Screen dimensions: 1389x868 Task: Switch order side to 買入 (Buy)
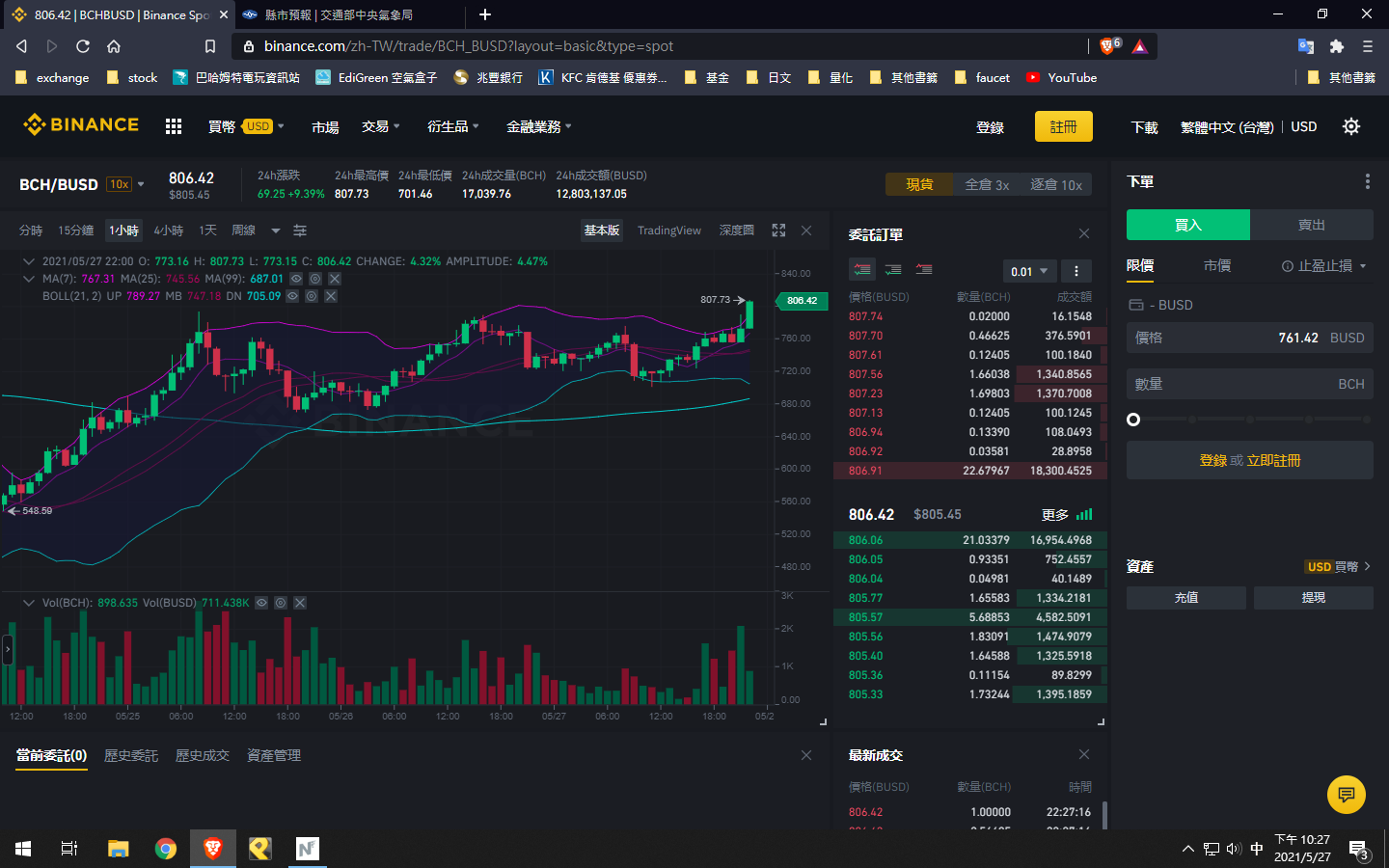(x=1188, y=225)
